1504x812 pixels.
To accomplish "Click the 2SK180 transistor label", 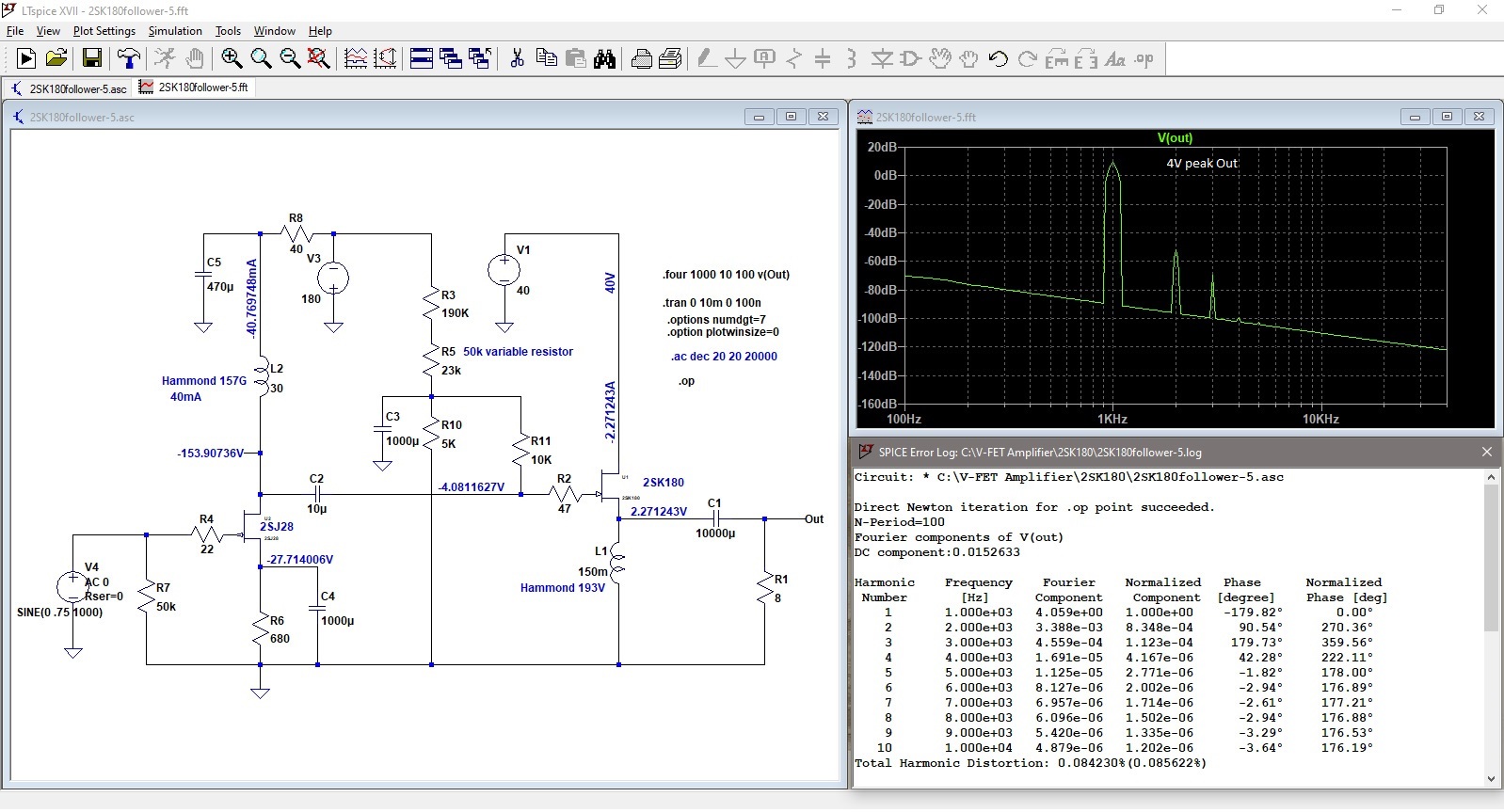I will coord(664,483).
